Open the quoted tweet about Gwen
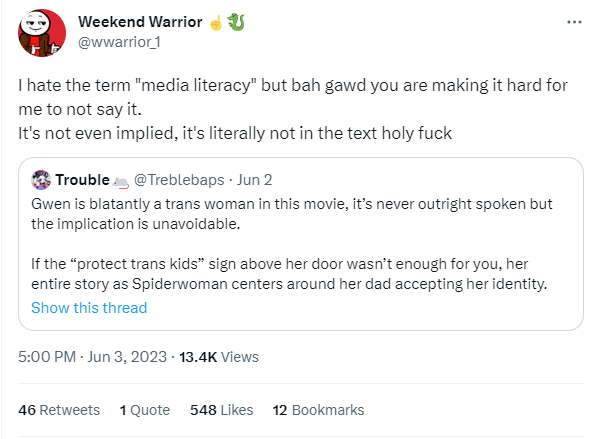The height and width of the screenshot is (439, 594). (301, 244)
